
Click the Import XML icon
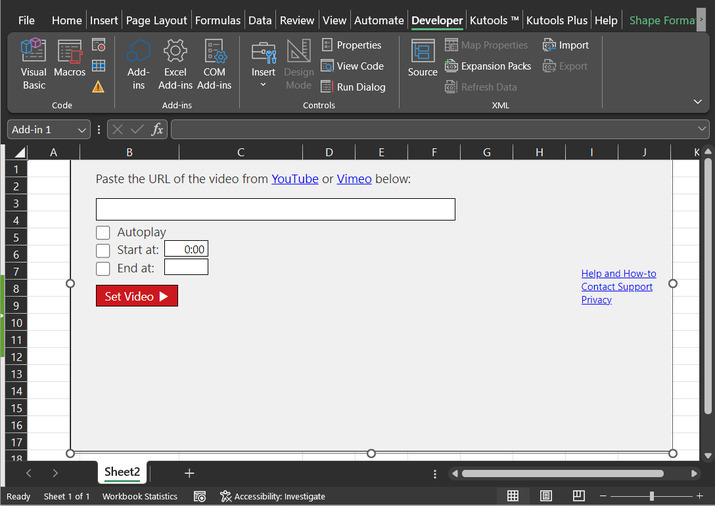pyautogui.click(x=566, y=45)
